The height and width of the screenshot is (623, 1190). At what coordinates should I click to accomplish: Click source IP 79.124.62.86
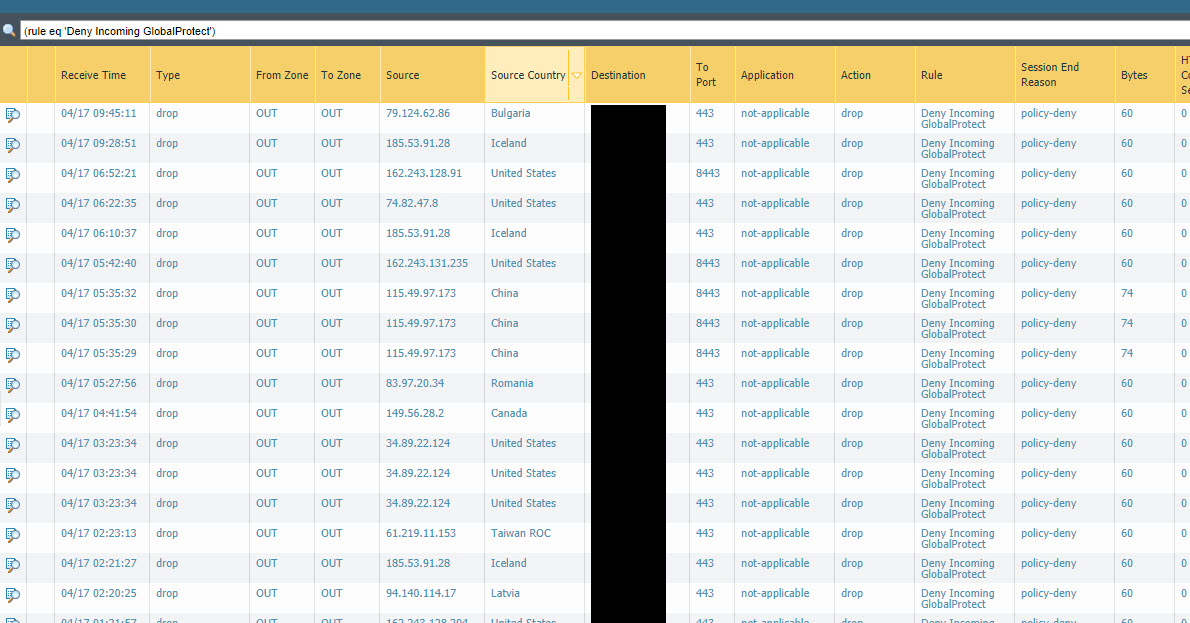[417, 113]
